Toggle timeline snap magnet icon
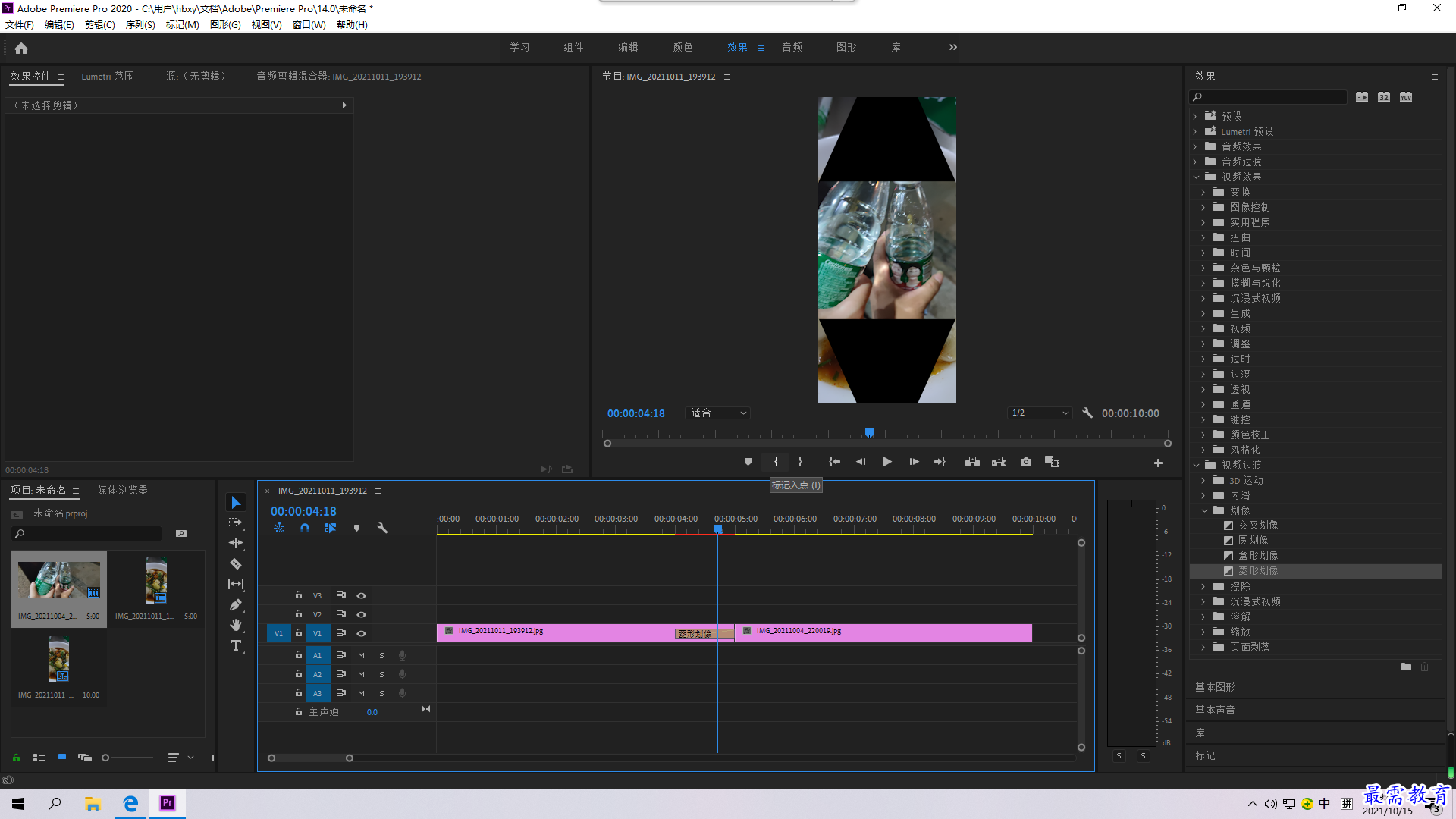The height and width of the screenshot is (819, 1456). click(x=305, y=528)
